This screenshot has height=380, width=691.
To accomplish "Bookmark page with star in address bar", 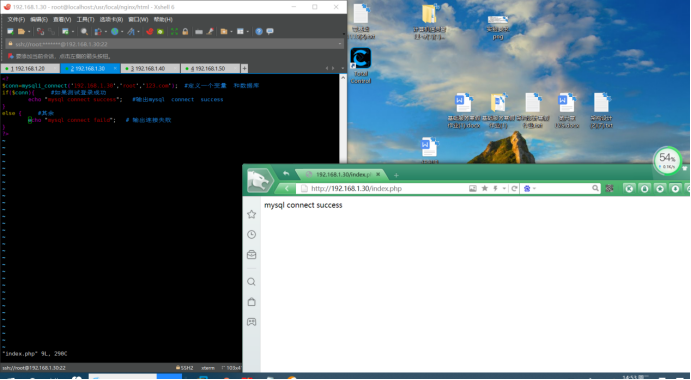I will click(x=484, y=188).
